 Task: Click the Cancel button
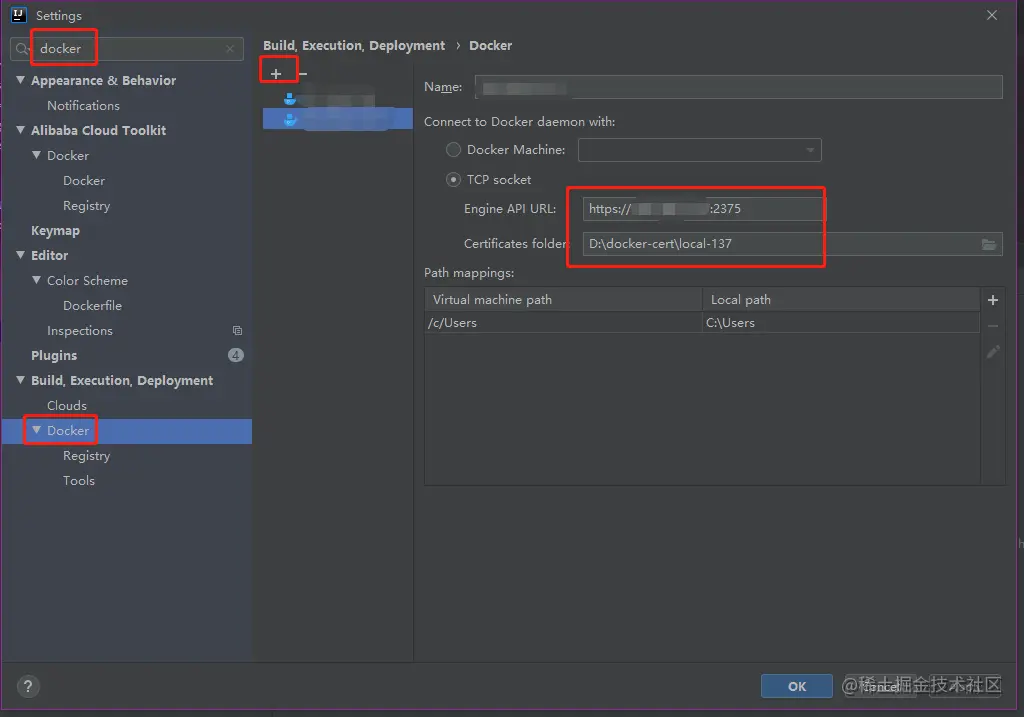click(880, 686)
